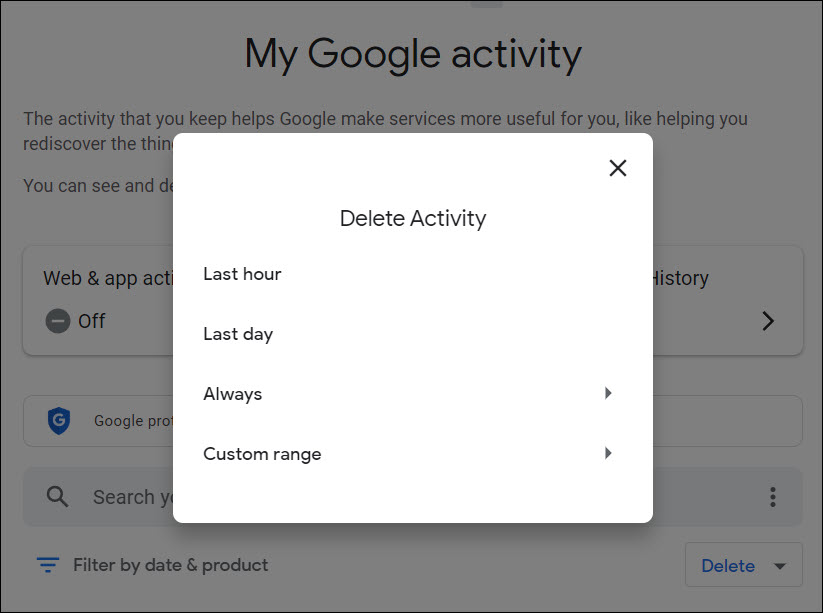Screen dimensions: 823x613
Task: Click the chevron on the History card
Action: (767, 321)
